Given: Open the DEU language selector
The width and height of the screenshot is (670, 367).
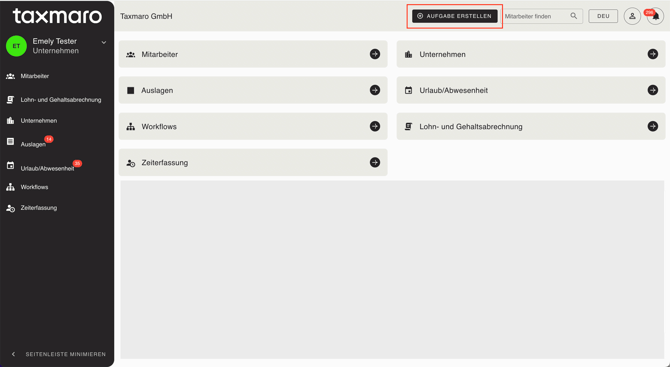Looking at the screenshot, I should (x=603, y=16).
